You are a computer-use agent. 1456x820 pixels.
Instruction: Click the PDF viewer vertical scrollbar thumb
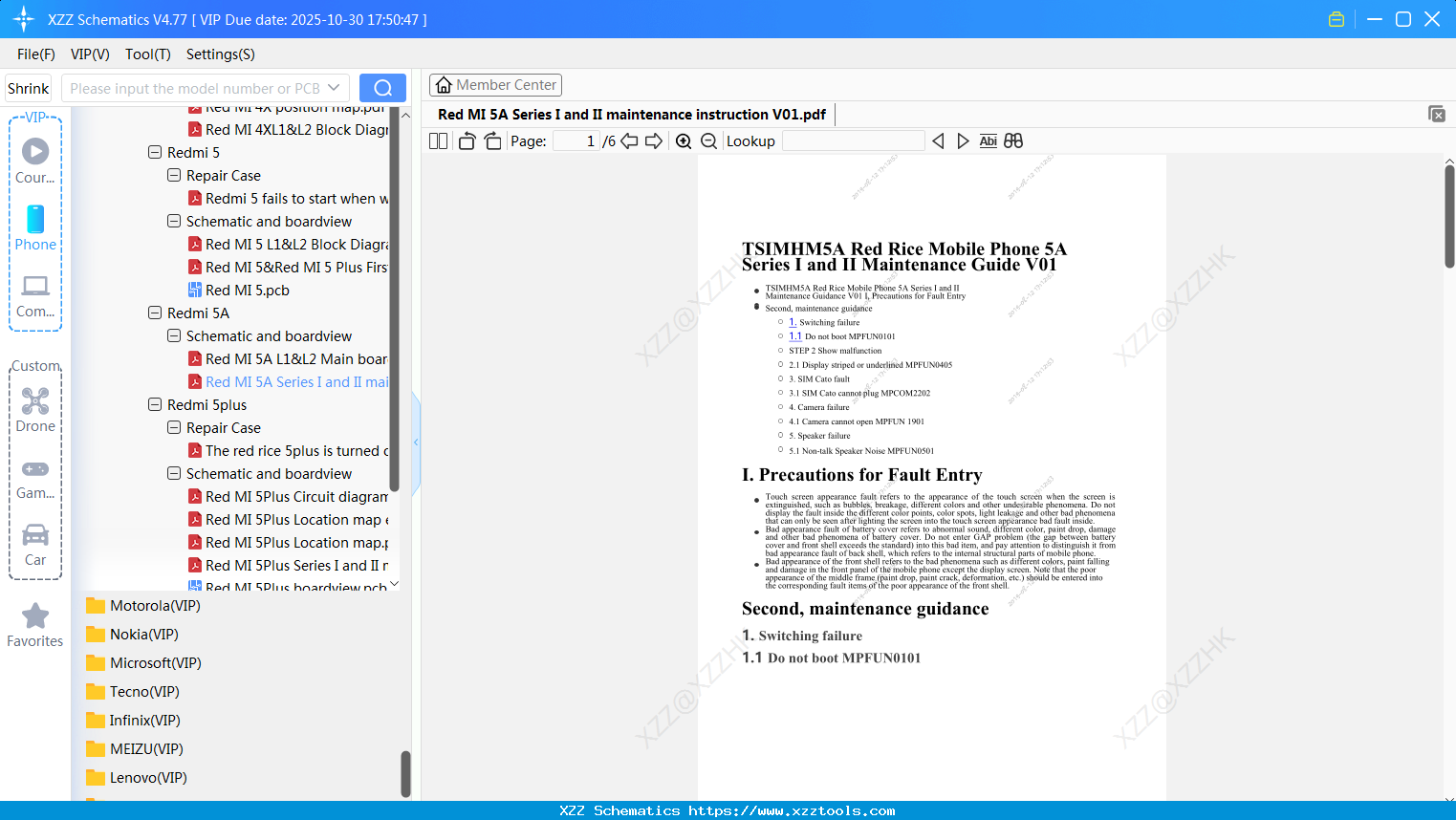click(x=1449, y=217)
